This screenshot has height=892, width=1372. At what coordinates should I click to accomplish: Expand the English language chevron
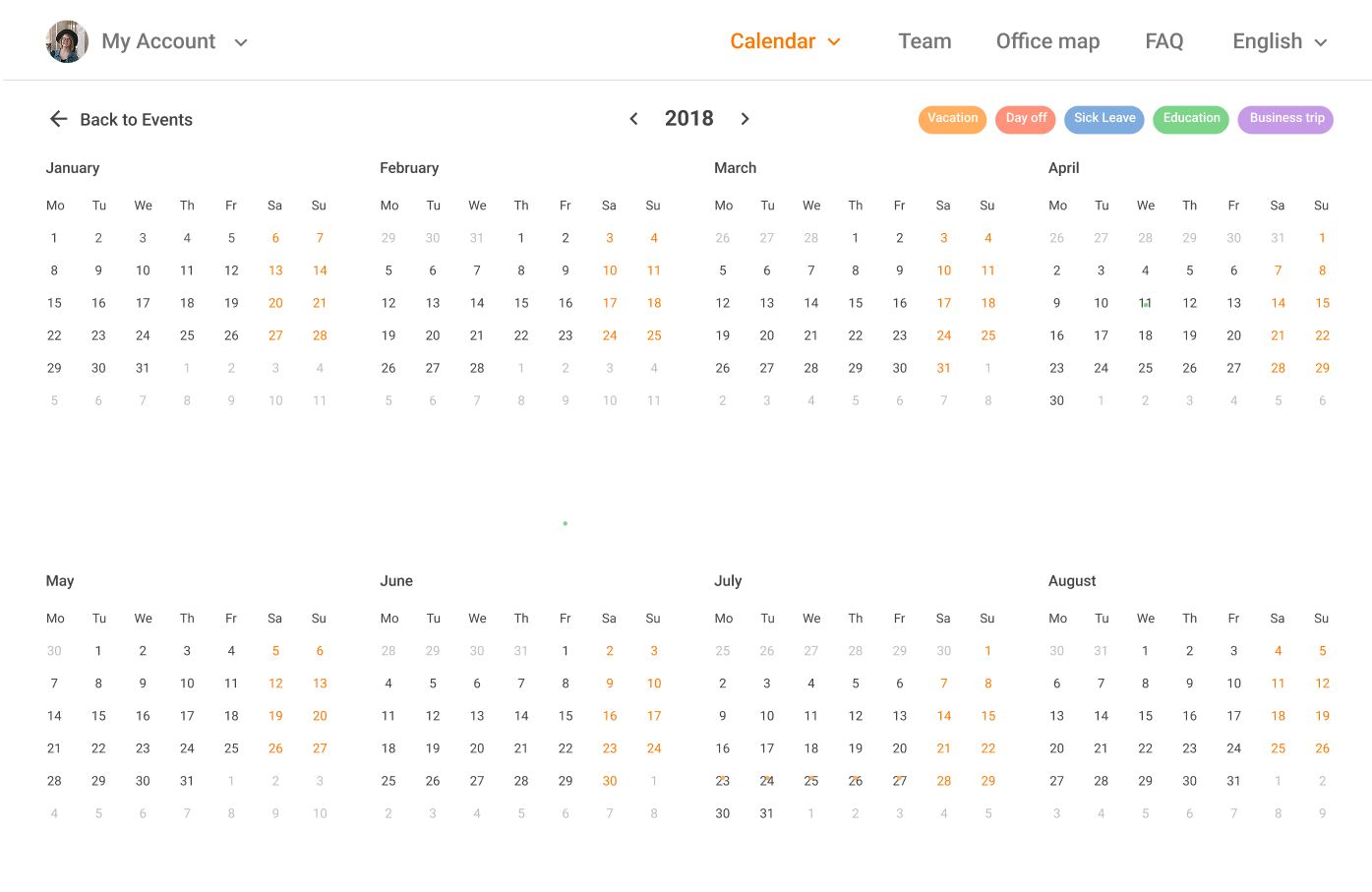1321,42
